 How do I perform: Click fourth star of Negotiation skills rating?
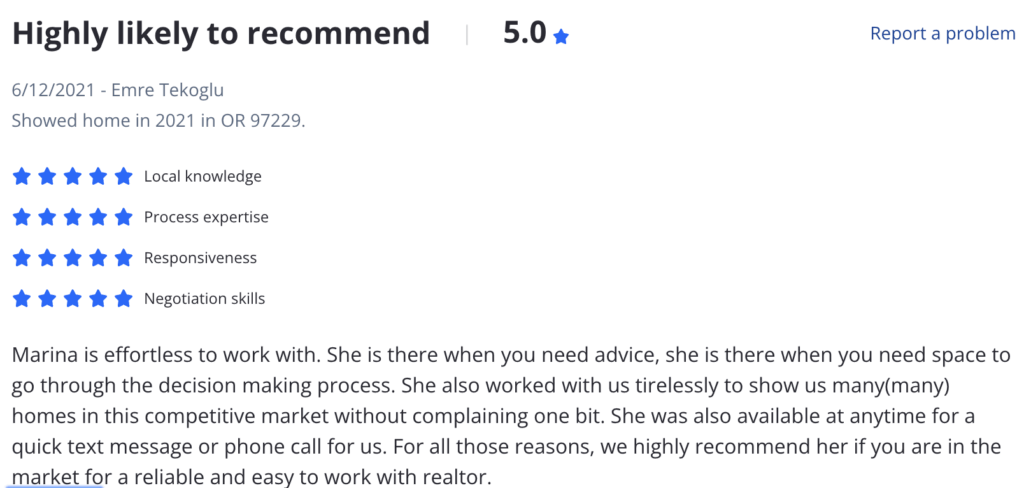coord(98,299)
